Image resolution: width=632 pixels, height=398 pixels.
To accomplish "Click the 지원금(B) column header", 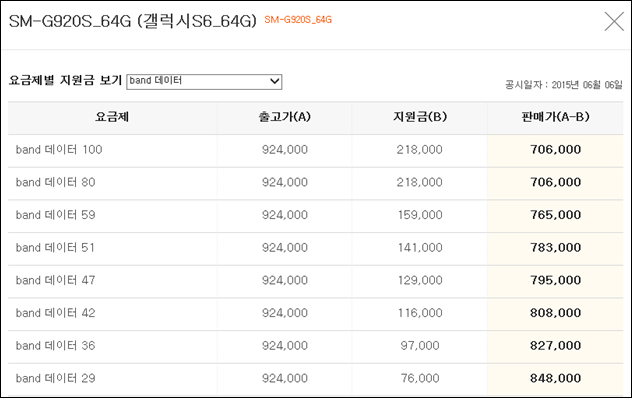I will (420, 117).
